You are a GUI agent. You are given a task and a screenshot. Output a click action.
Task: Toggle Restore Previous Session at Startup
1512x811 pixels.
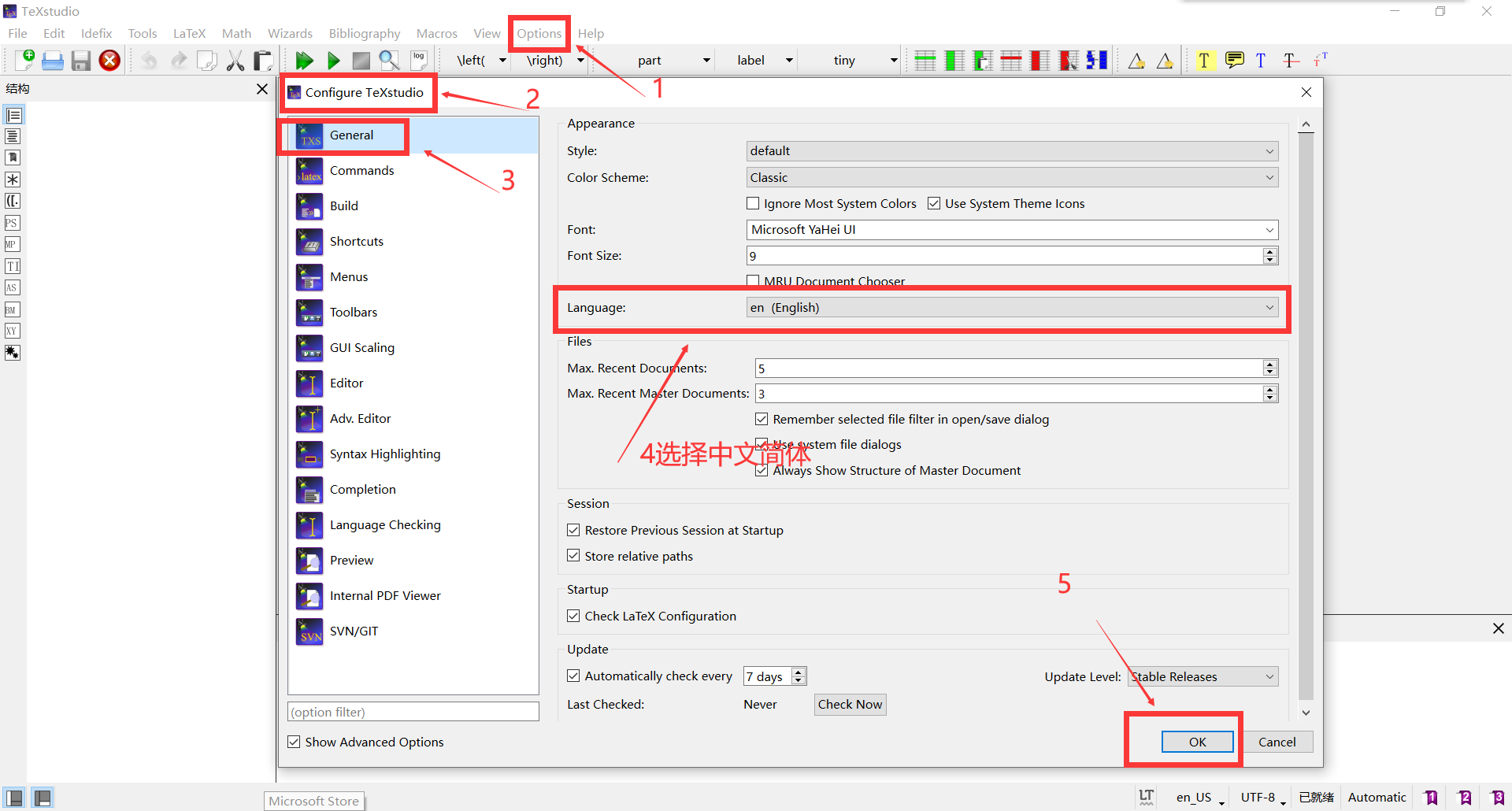pos(573,530)
